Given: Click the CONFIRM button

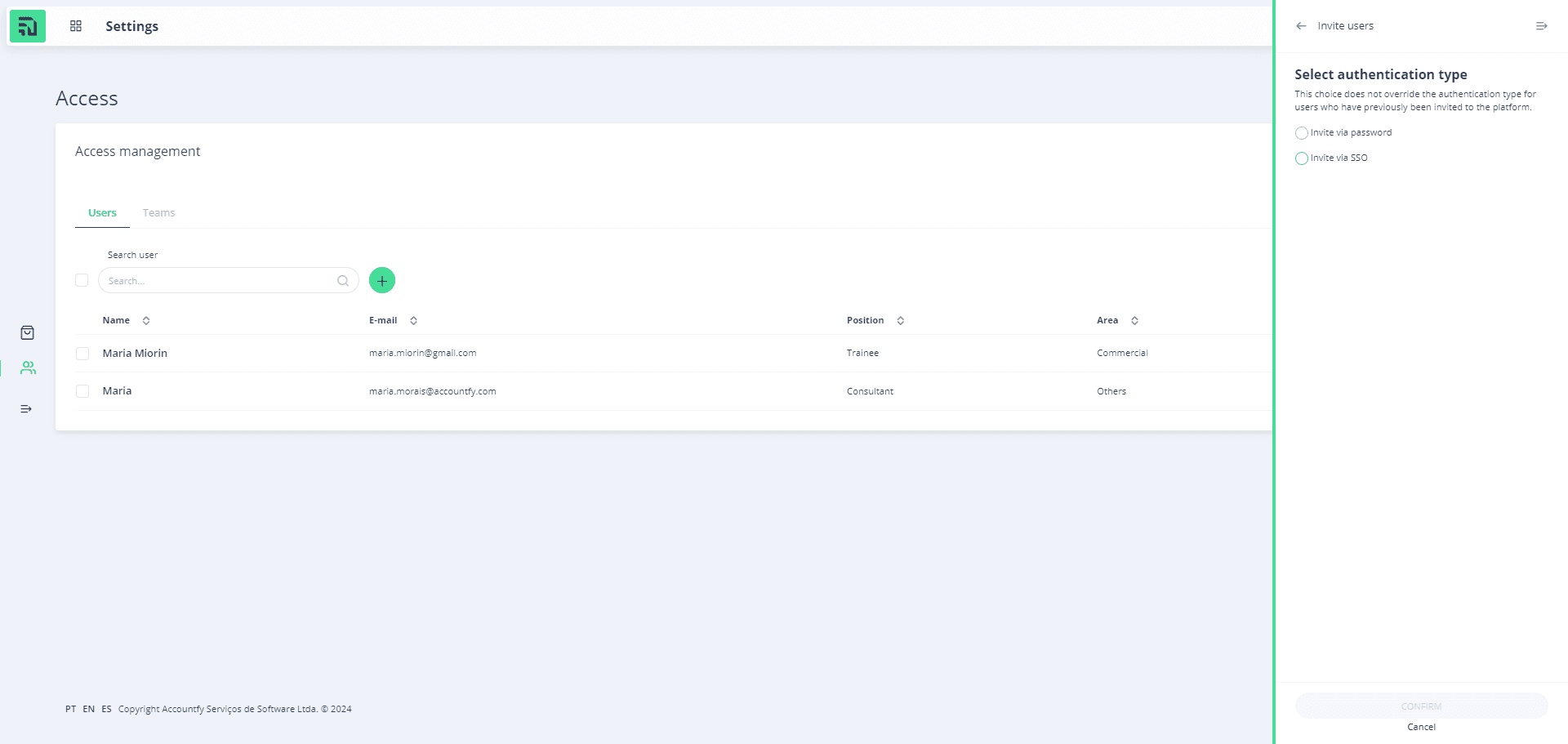Looking at the screenshot, I should pyautogui.click(x=1421, y=706).
